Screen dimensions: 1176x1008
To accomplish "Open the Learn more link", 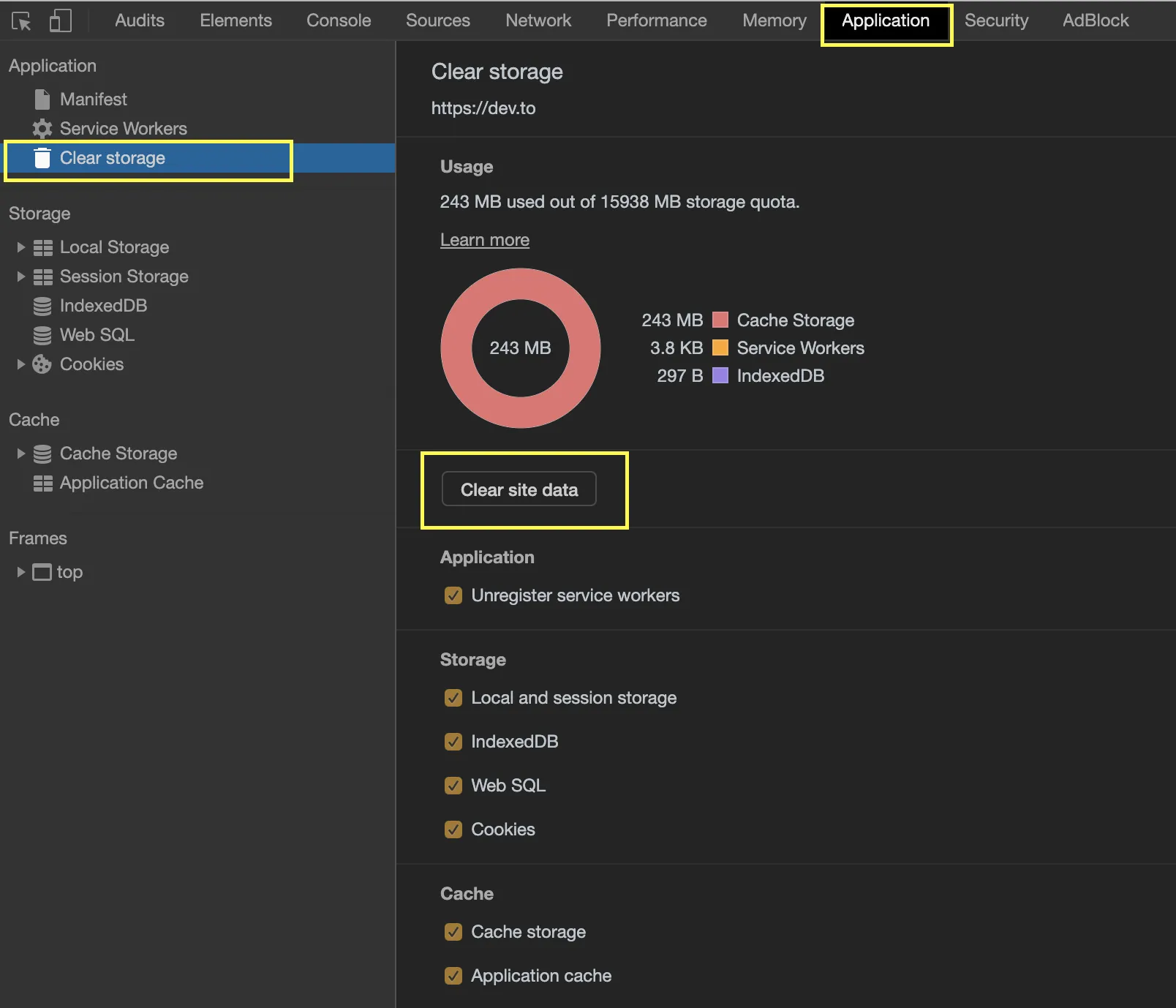I will [484, 240].
